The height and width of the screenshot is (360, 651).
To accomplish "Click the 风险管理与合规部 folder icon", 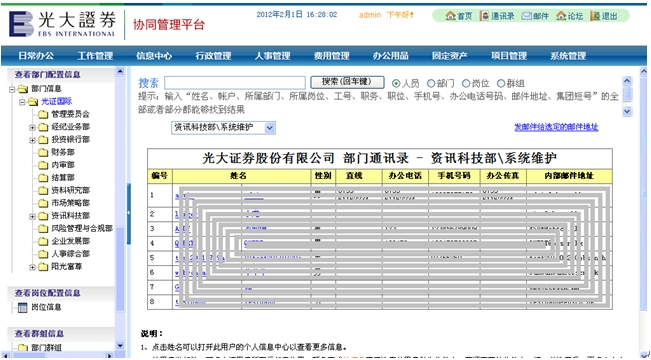I will tap(43, 229).
